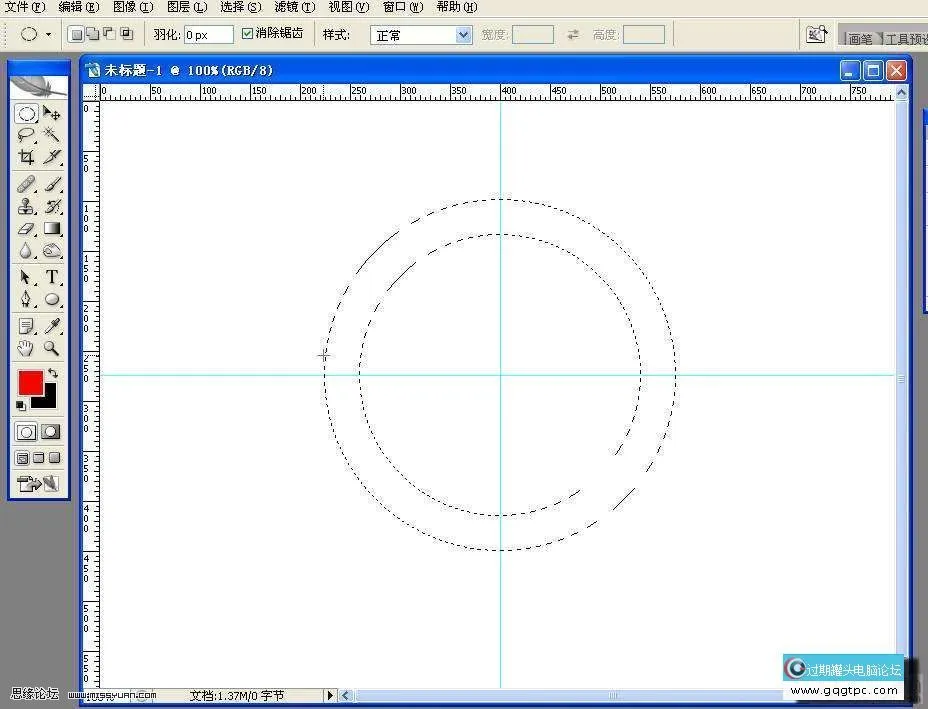Open the 滤镜 (Filter) menu
The height and width of the screenshot is (709, 928).
[293, 7]
